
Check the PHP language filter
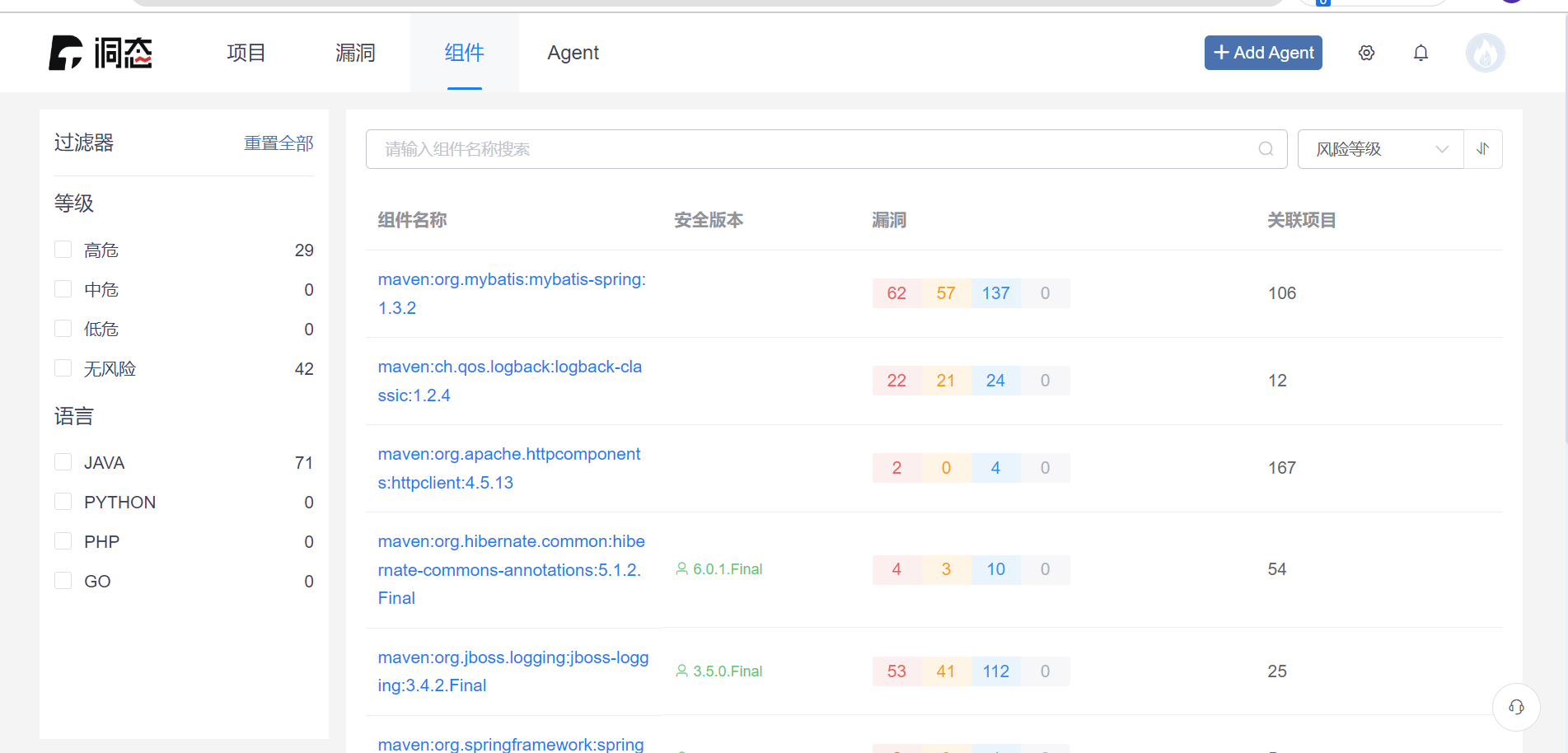point(63,541)
